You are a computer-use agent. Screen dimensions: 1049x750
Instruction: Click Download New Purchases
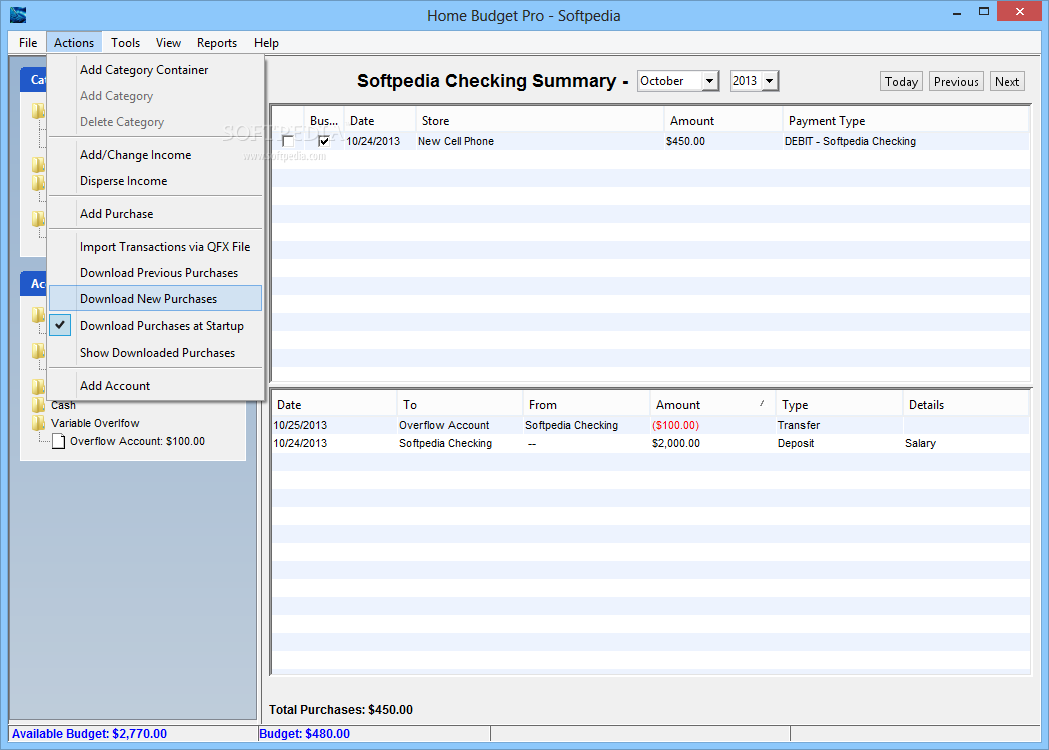pyautogui.click(x=155, y=298)
